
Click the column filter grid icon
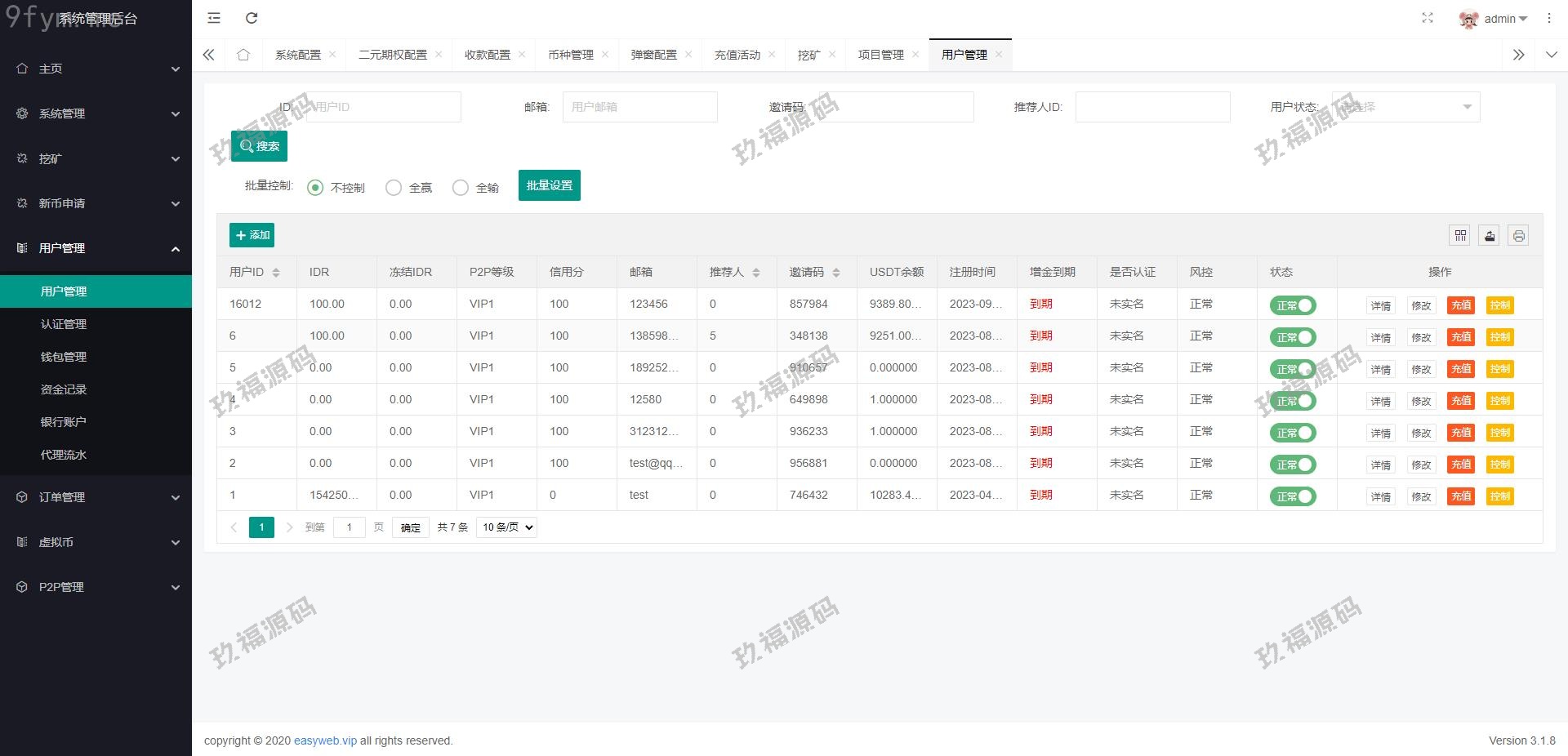[x=1460, y=236]
